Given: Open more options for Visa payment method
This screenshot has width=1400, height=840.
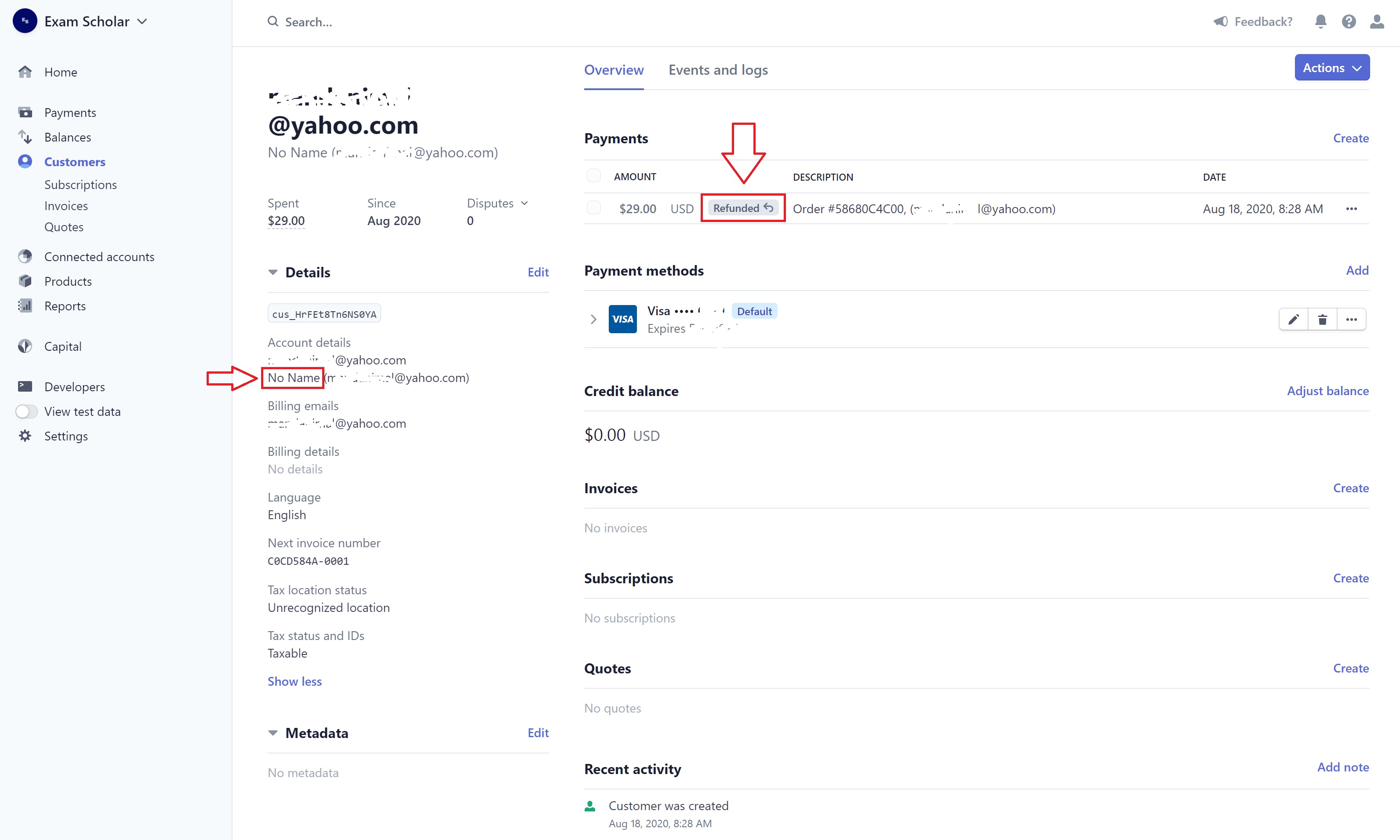Looking at the screenshot, I should click(1351, 319).
